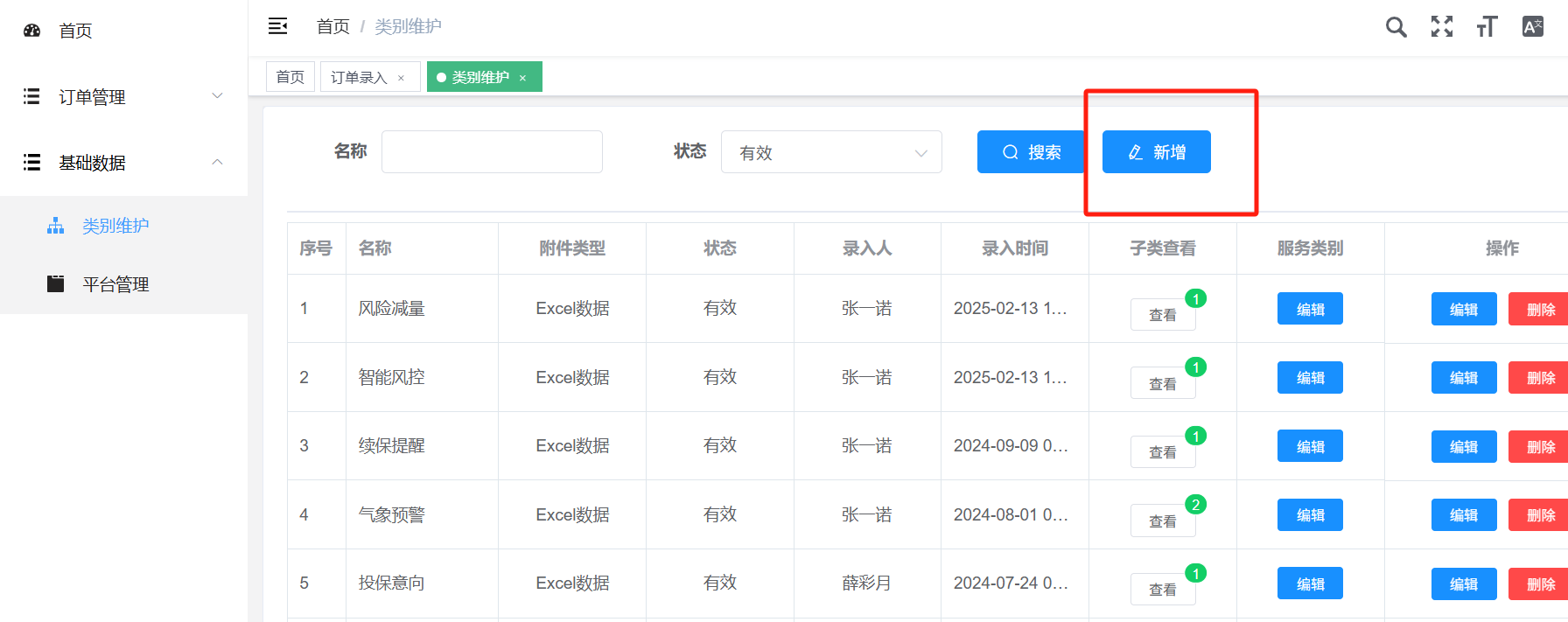The image size is (1568, 622).
Task: Click the 录入时间 column header
Action: [x=1015, y=248]
